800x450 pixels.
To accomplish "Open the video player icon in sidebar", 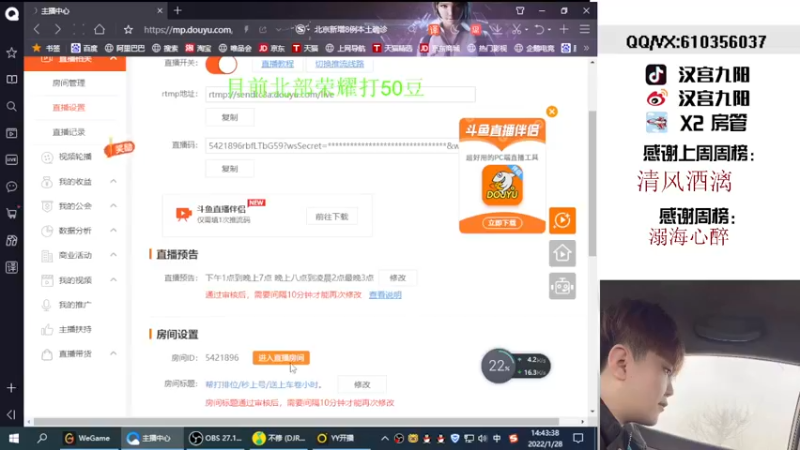I will point(11,133).
